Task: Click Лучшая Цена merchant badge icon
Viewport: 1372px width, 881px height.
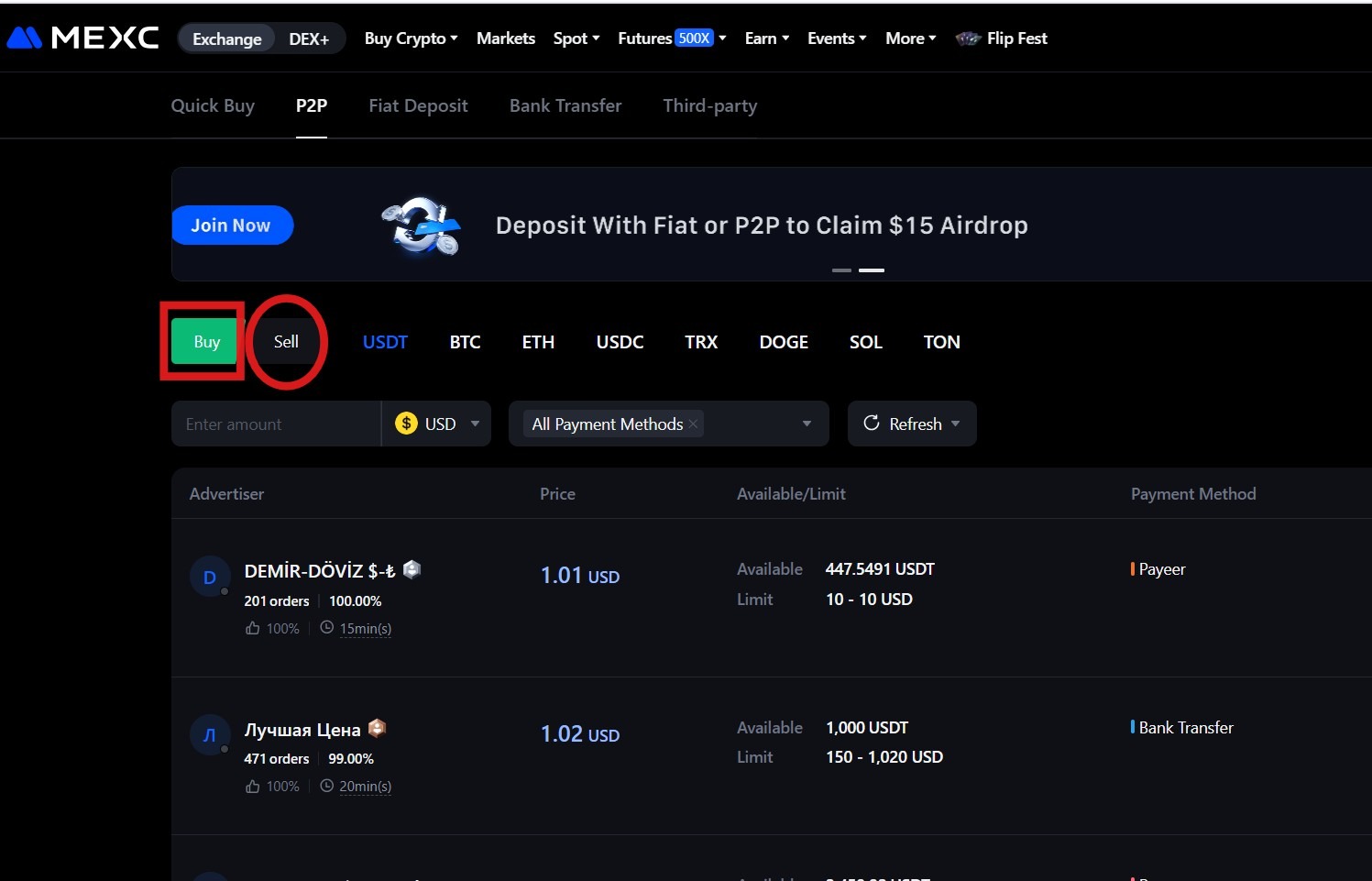Action: (377, 729)
